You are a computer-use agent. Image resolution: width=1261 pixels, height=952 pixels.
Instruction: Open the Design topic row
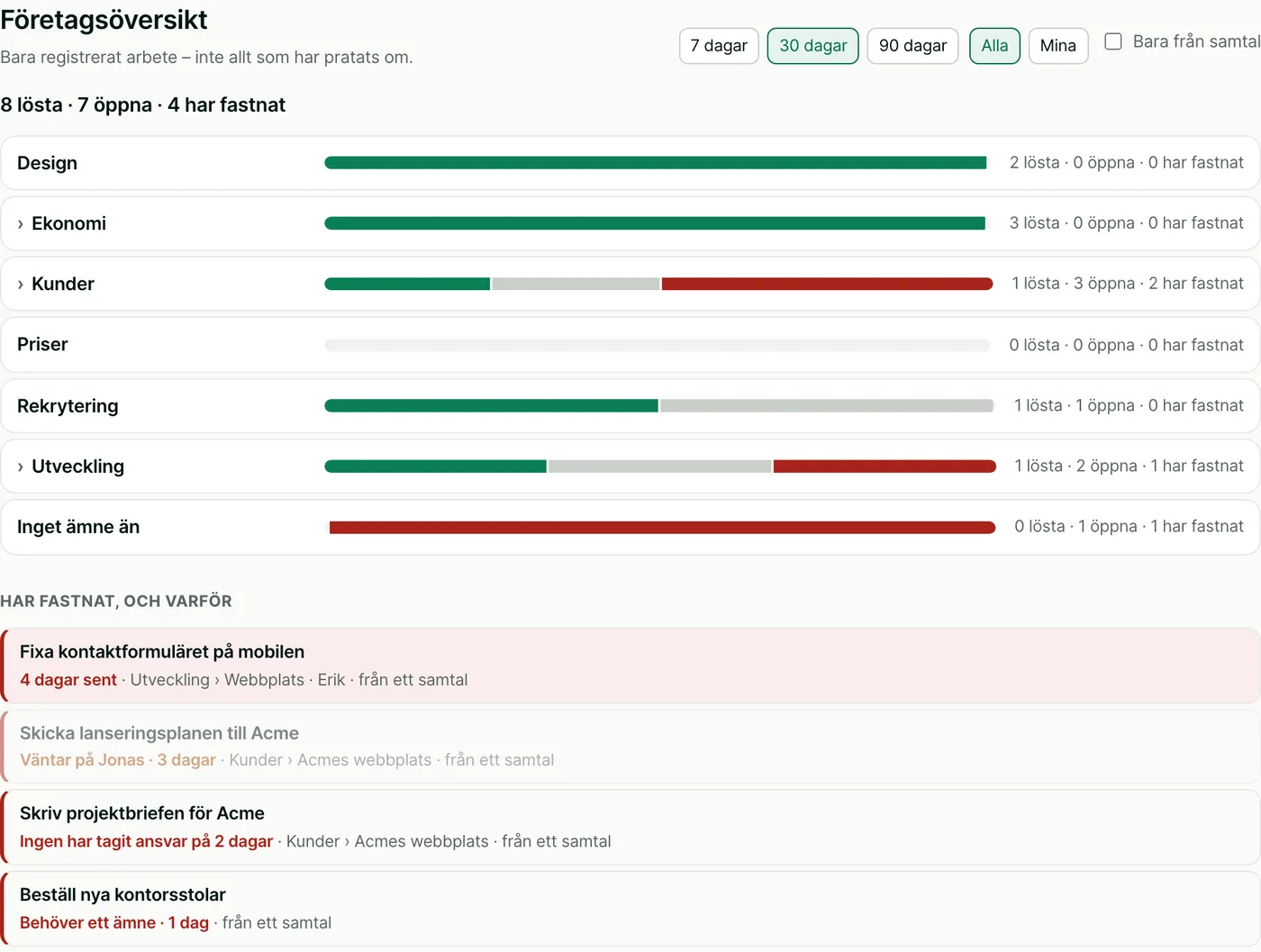630,163
